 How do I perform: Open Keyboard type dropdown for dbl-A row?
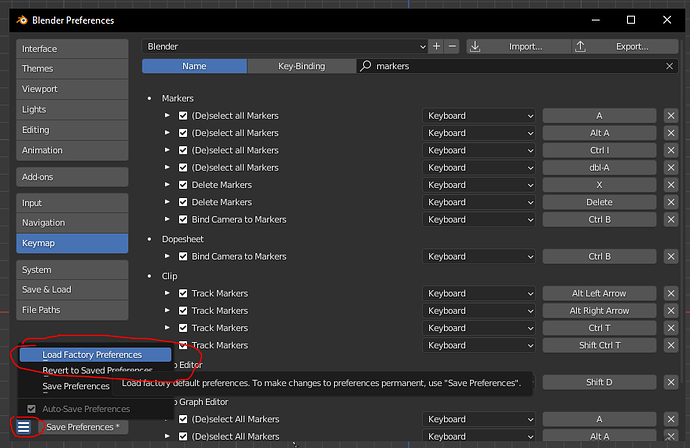pos(479,168)
